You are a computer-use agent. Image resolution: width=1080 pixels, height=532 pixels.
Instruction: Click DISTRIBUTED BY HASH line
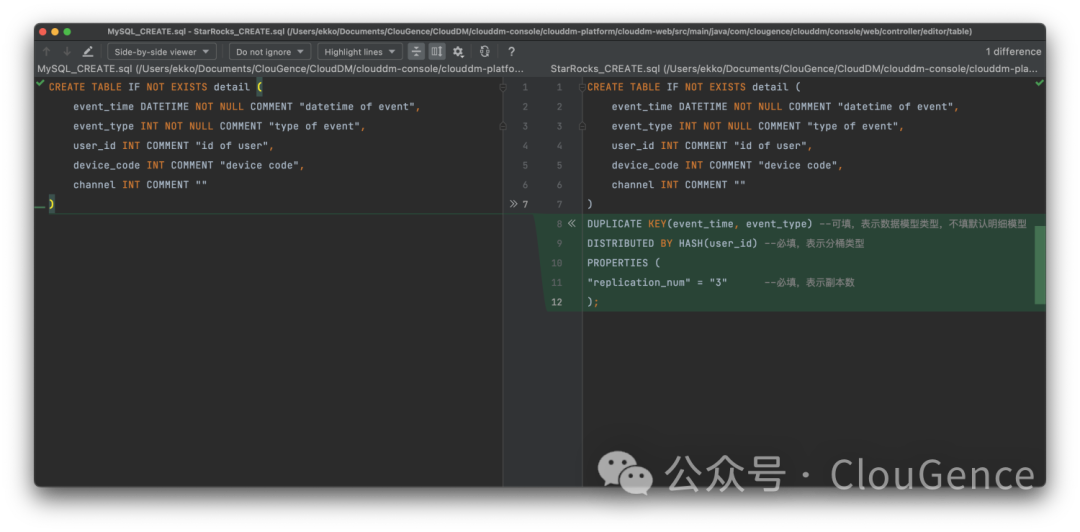(x=725, y=243)
